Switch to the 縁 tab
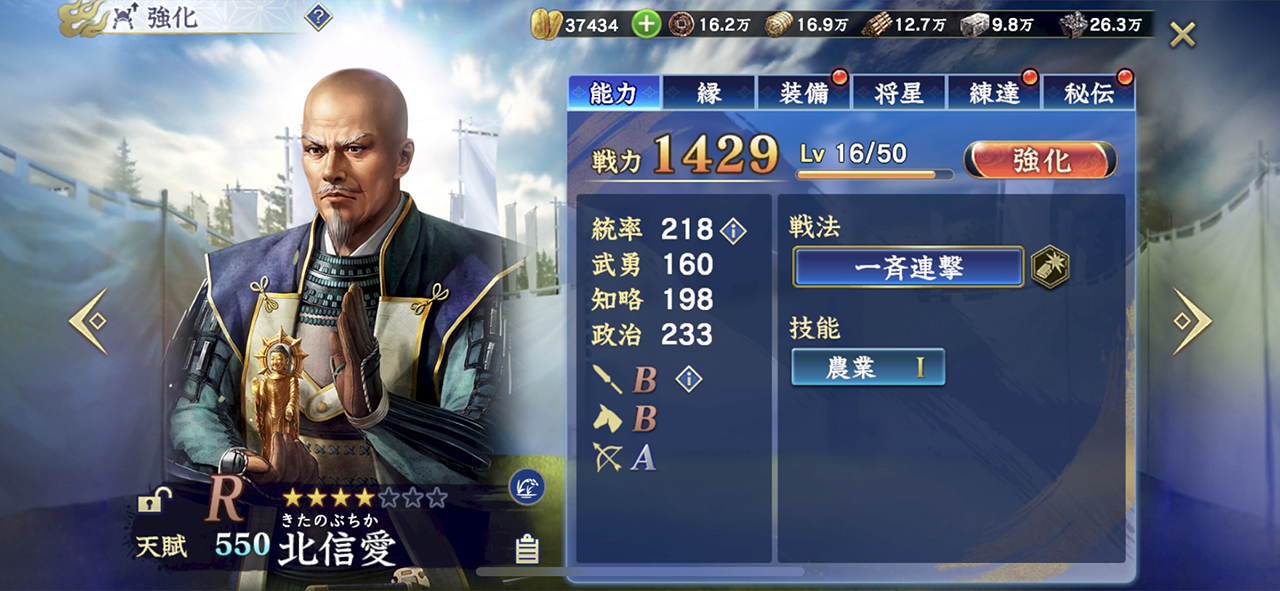The height and width of the screenshot is (591, 1280). click(x=708, y=93)
